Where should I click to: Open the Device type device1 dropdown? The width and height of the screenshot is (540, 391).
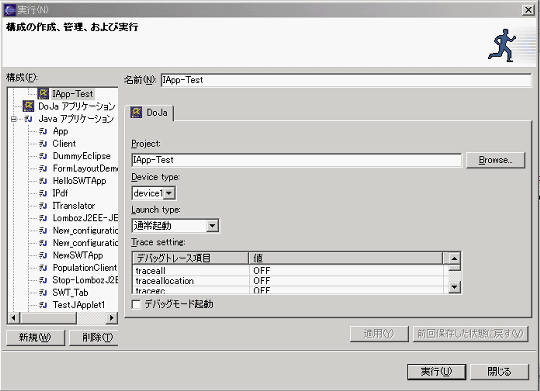169,193
